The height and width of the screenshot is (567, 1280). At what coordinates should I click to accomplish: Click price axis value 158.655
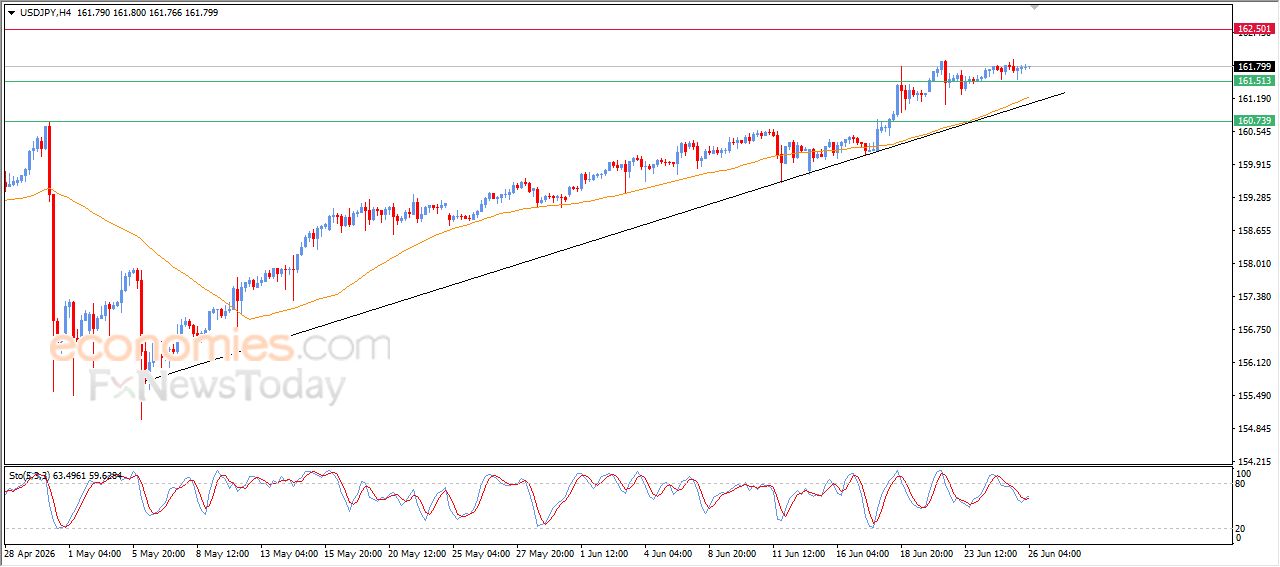point(1253,231)
